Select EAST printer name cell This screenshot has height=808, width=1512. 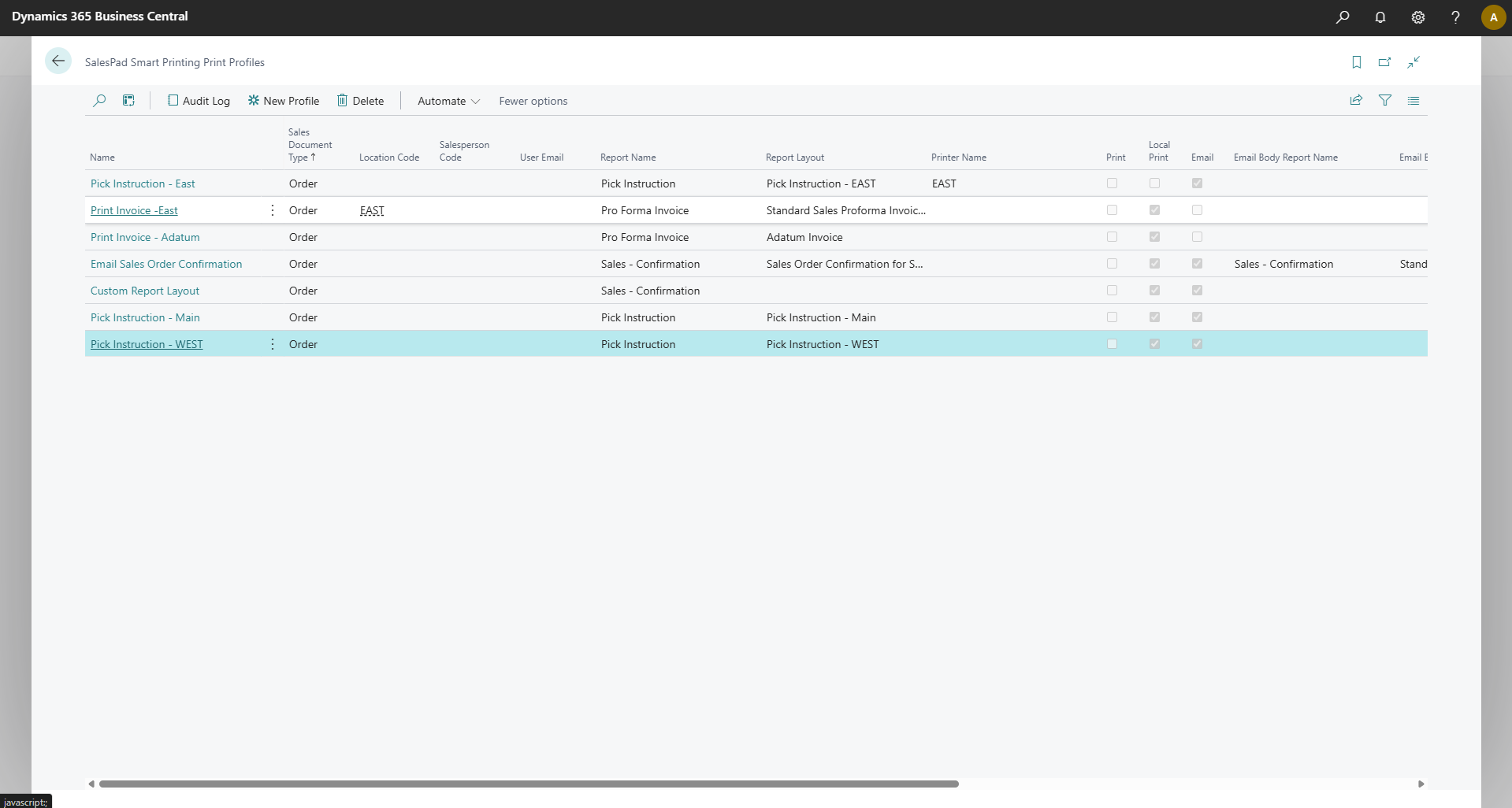(944, 183)
